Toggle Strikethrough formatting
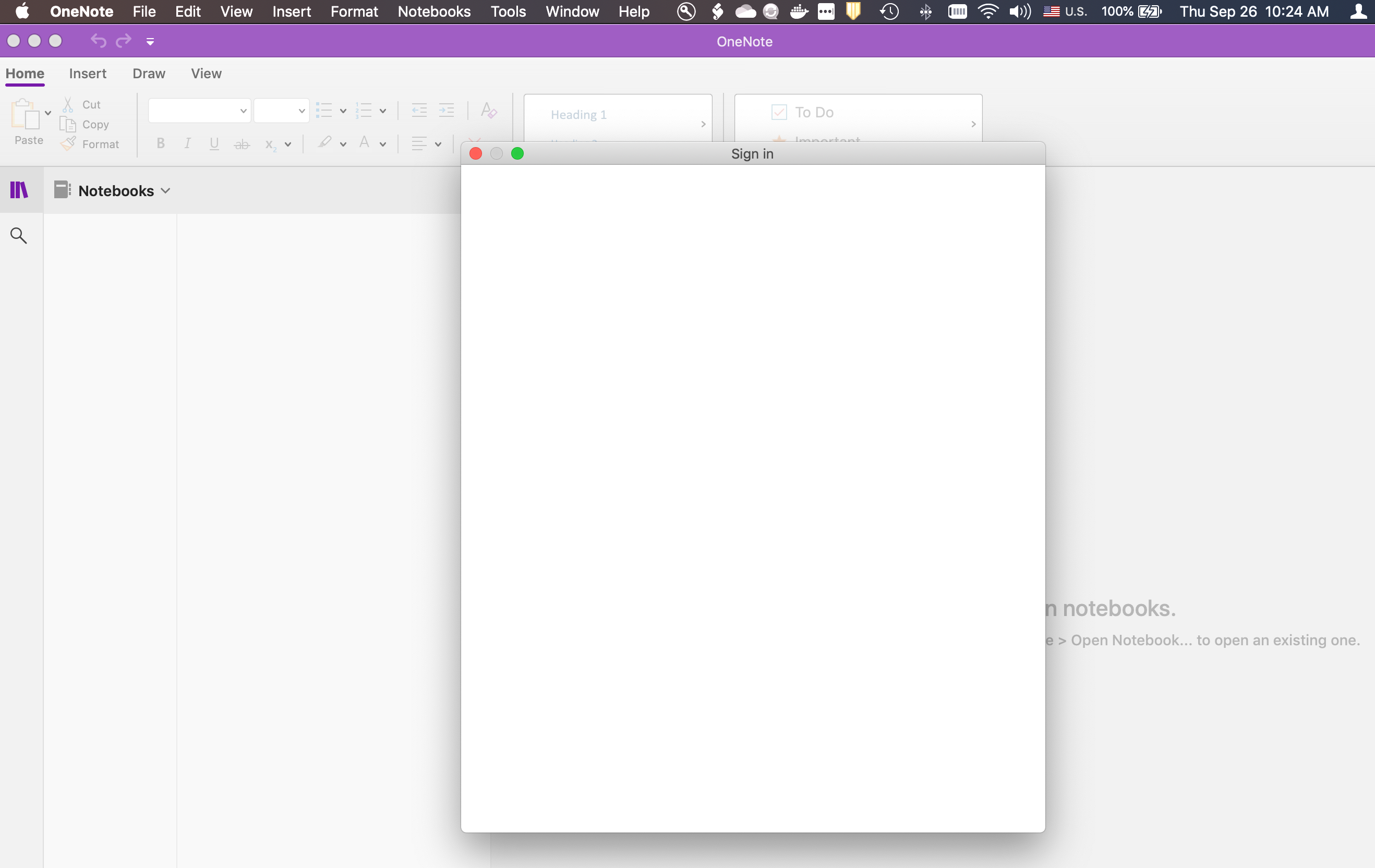Image resolution: width=1375 pixels, height=868 pixels. (x=242, y=144)
